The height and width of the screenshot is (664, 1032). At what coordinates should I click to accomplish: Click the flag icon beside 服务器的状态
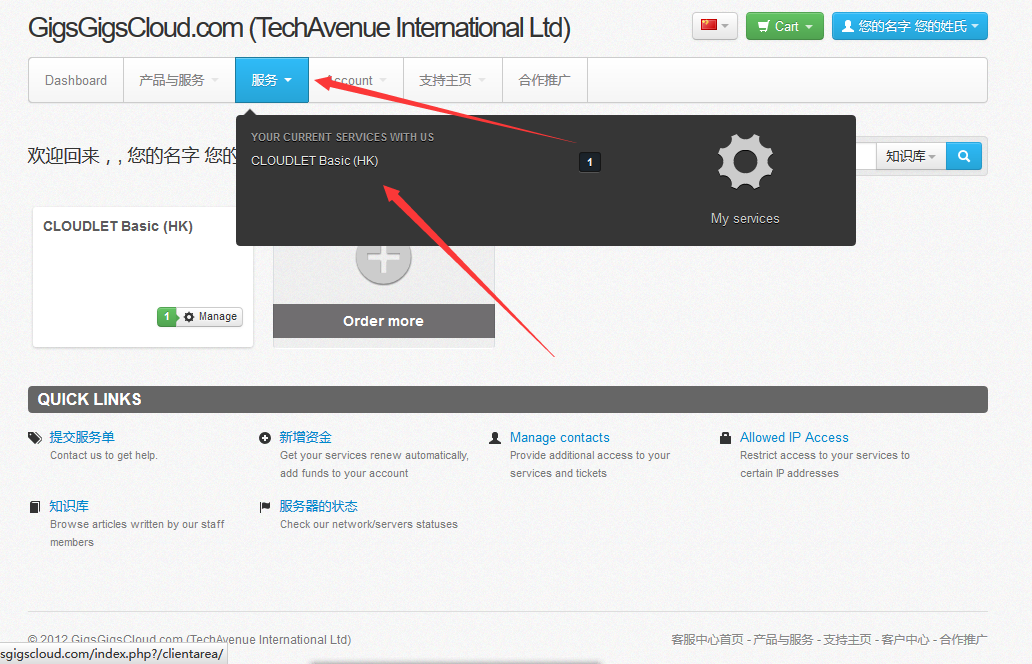tap(265, 507)
